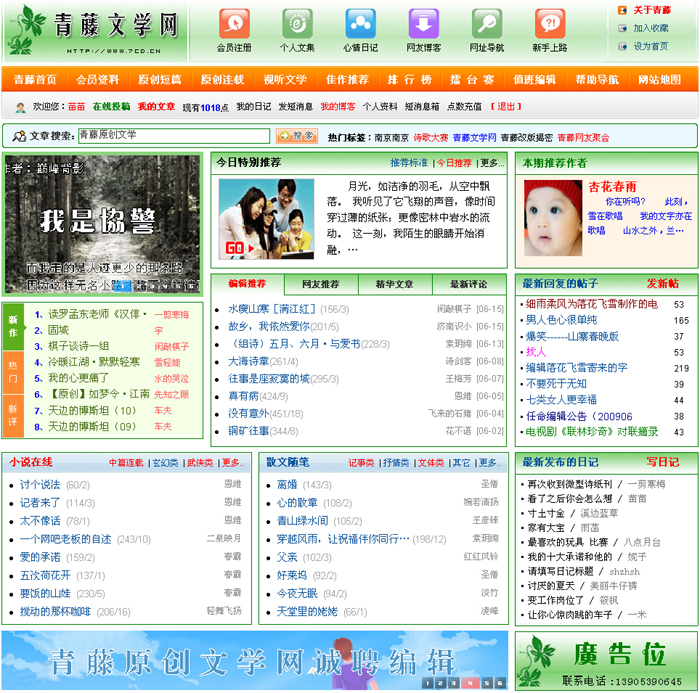This screenshot has width=700, height=693.
Task: Focus the 文章搜索 input field
Action: pyautogui.click(x=174, y=135)
